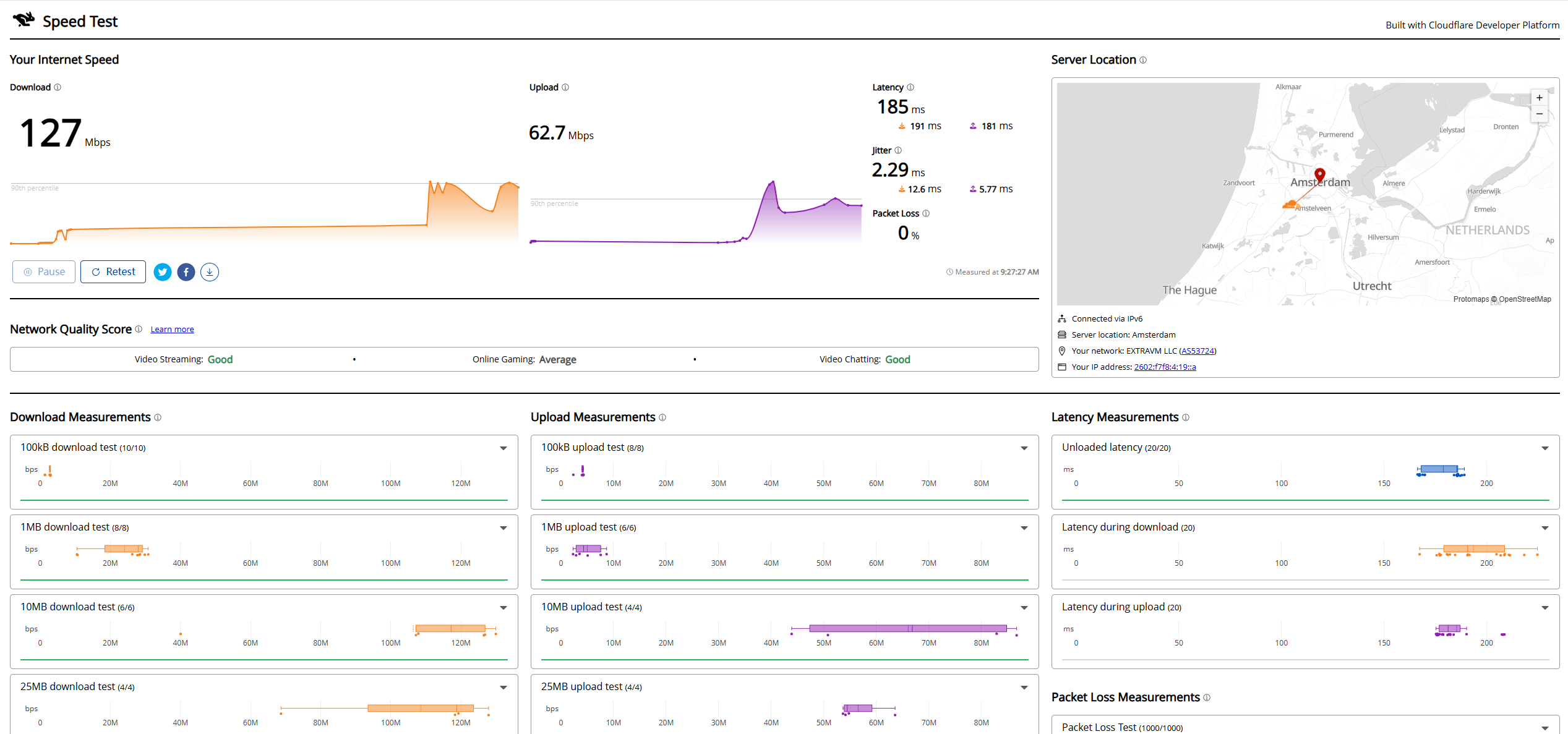Expand the 10MB upload test panel
This screenshot has height=734, width=1568.
click(1024, 608)
